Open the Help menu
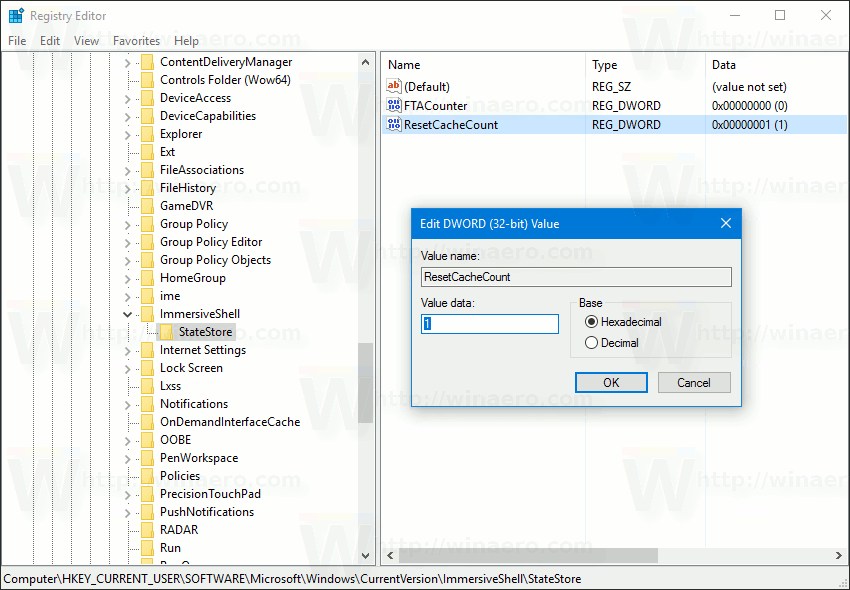Image resolution: width=850 pixels, height=590 pixels. click(x=186, y=41)
